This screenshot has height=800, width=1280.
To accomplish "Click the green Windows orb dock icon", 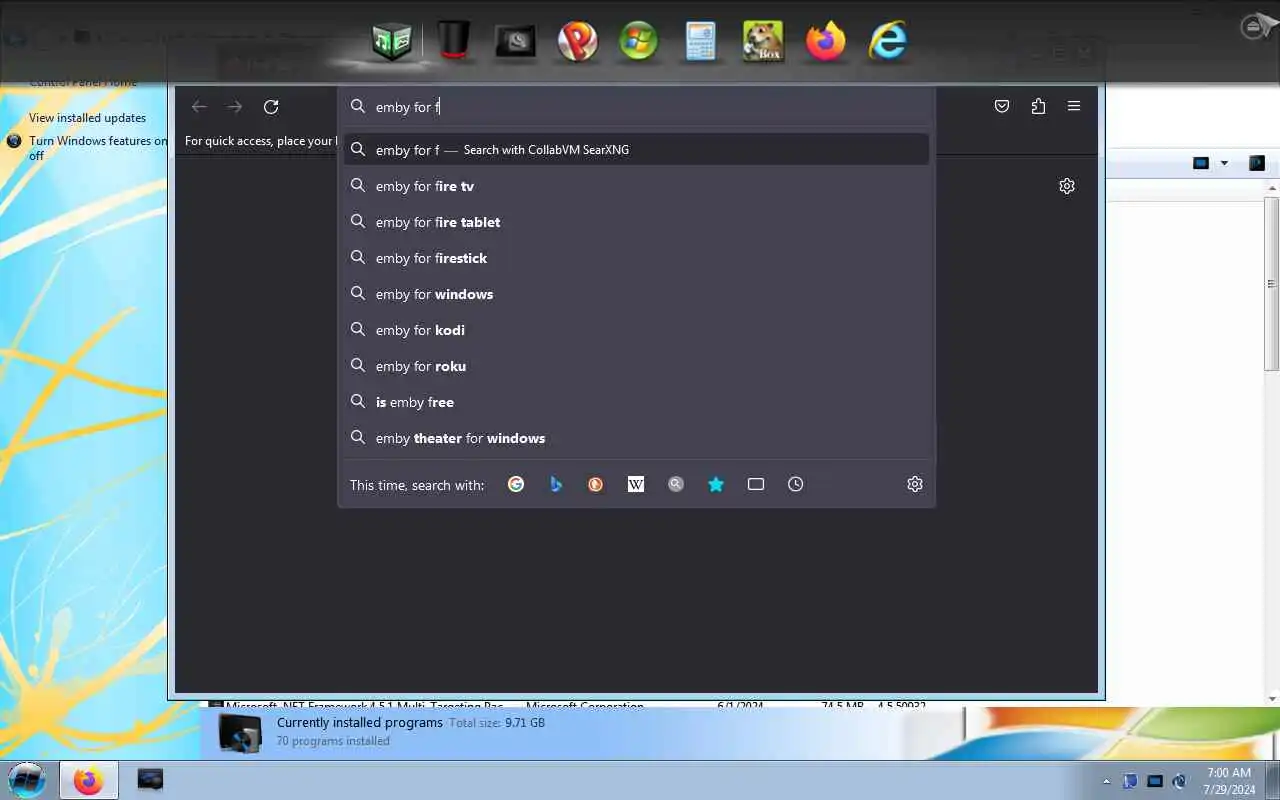I will pyautogui.click(x=639, y=42).
